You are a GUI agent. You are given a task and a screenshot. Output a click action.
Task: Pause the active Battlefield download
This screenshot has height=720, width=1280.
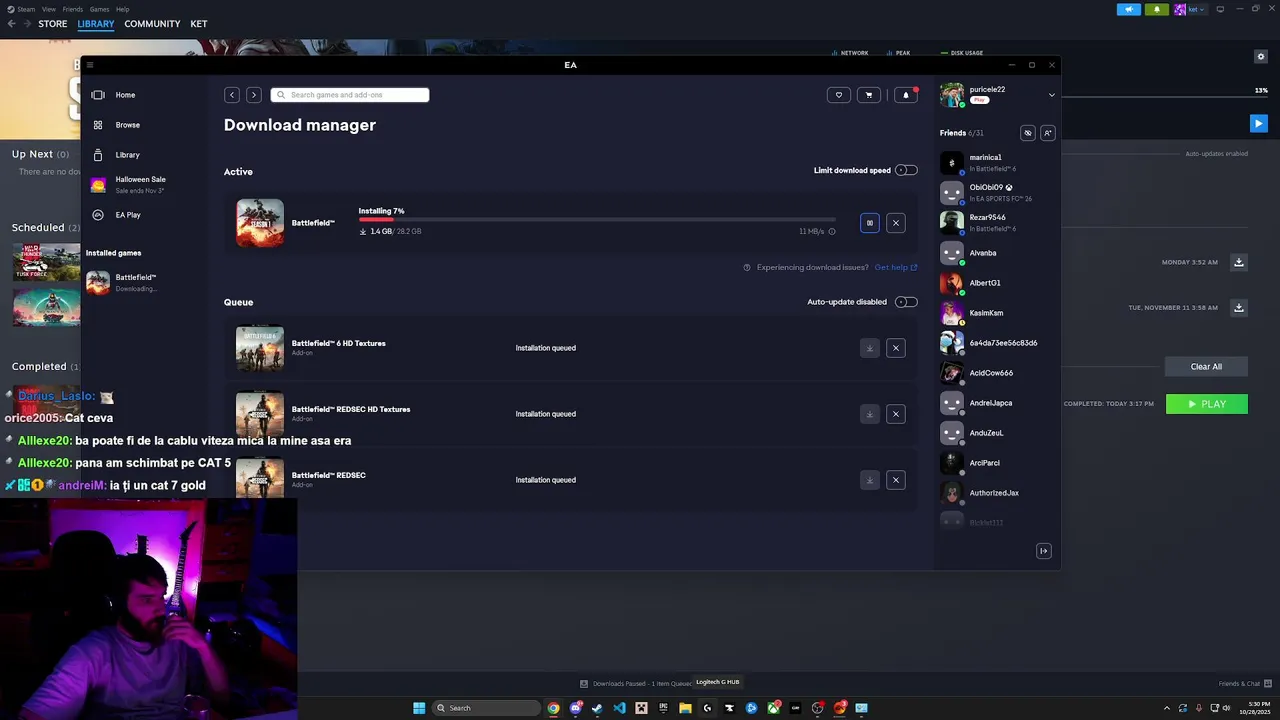(870, 223)
